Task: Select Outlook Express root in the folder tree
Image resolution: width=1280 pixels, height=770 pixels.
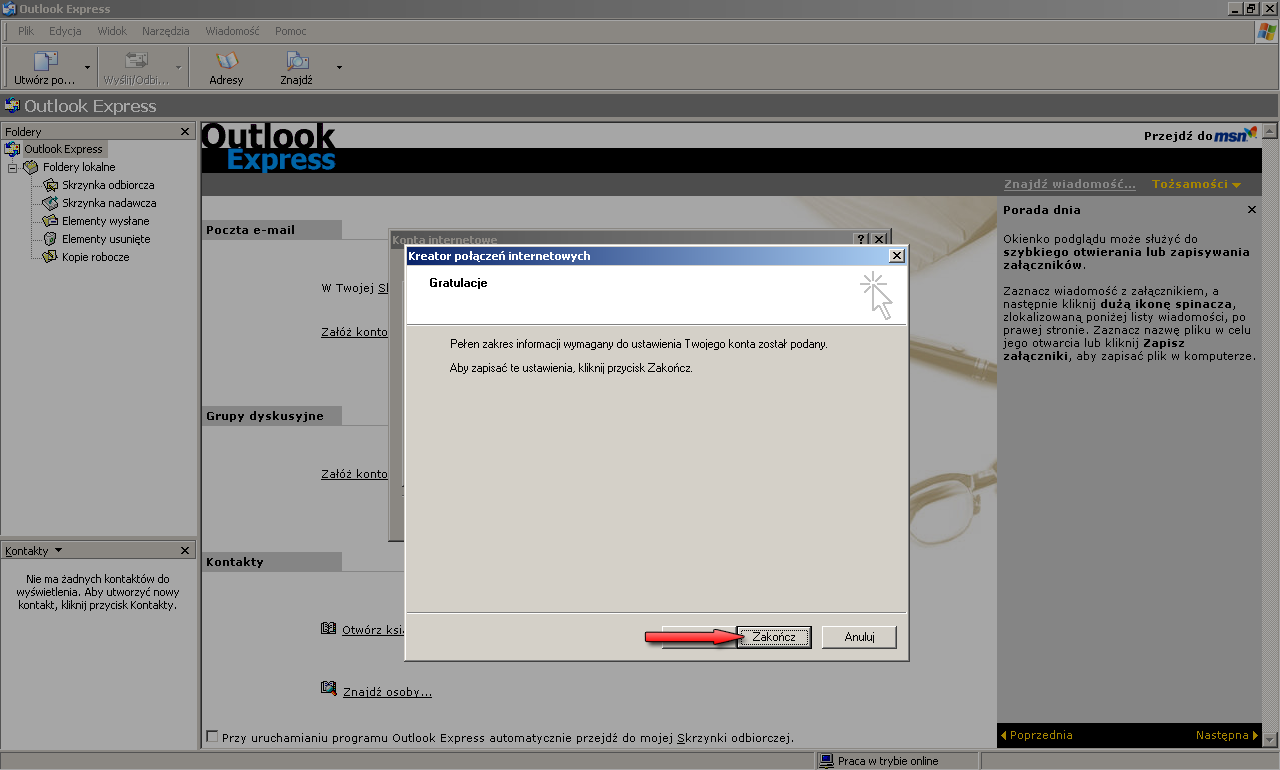Action: coord(63,149)
